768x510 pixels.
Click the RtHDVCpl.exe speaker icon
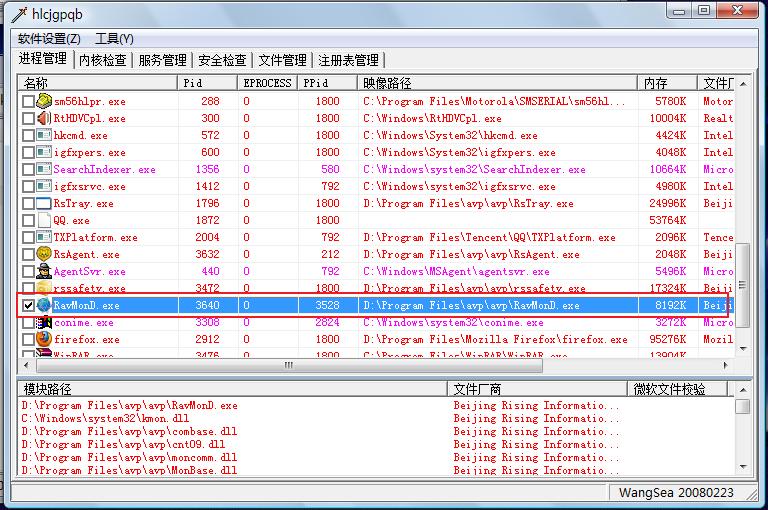(44, 118)
